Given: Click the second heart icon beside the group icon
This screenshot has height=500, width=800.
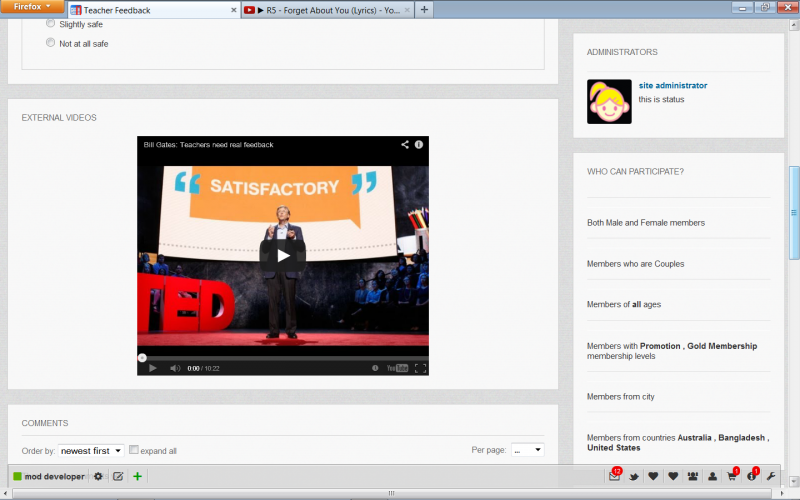Looking at the screenshot, I should tap(673, 476).
